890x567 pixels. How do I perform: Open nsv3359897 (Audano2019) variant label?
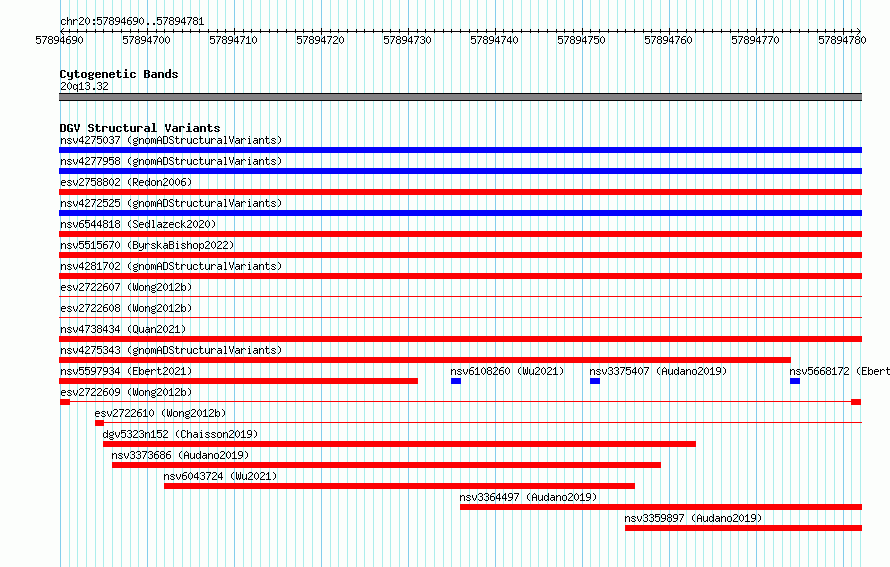693,518
